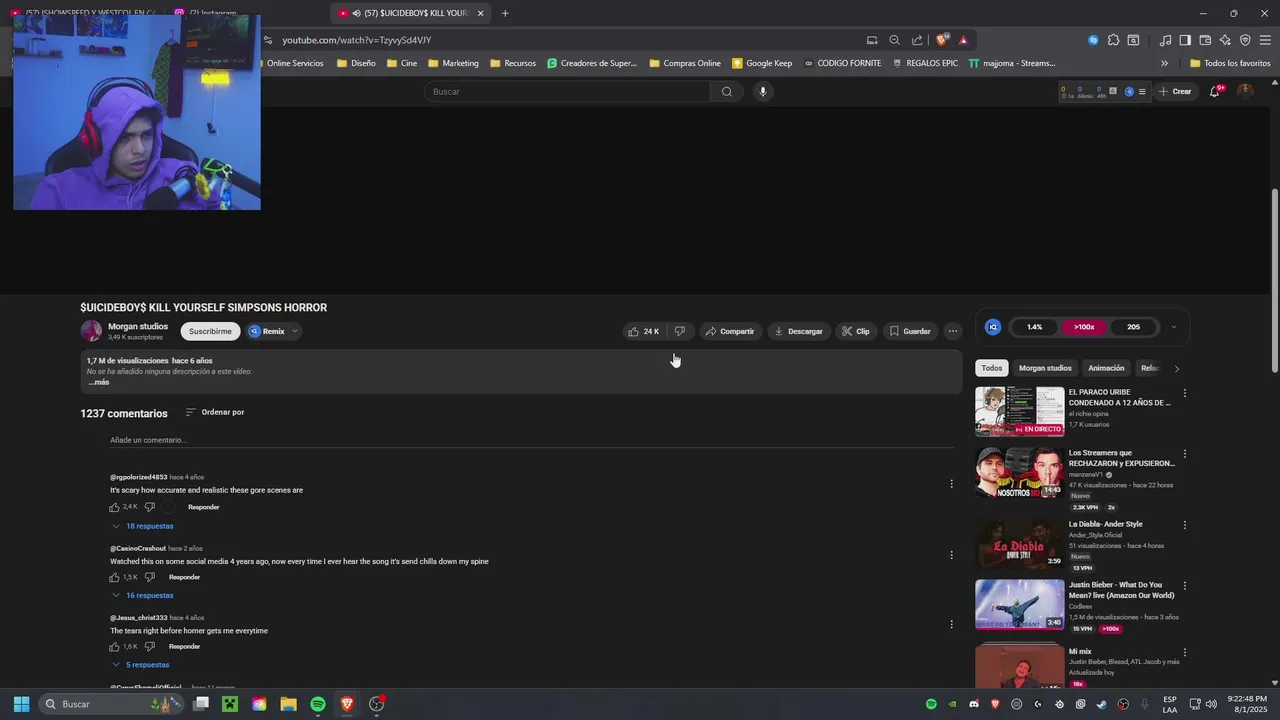Create a Clip of the video
Image resolution: width=1280 pixels, height=720 pixels.
855,331
